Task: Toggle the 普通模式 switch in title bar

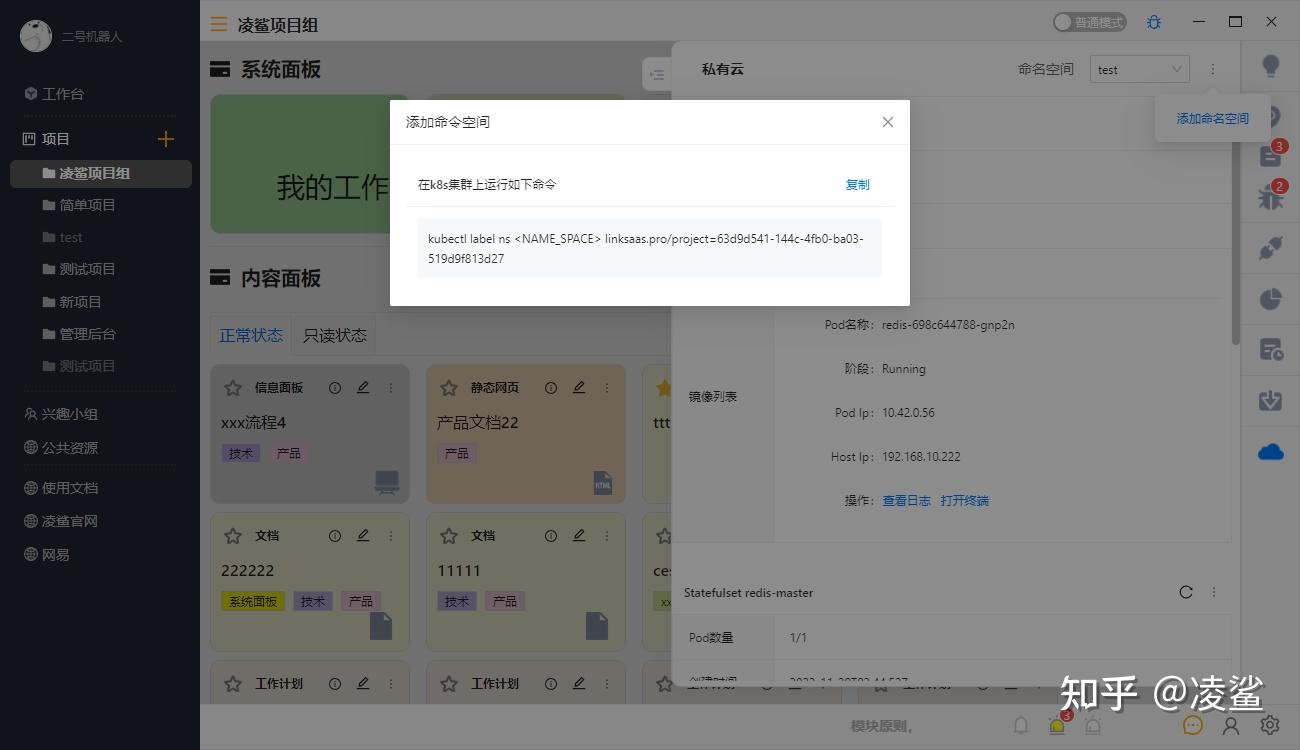Action: (1089, 20)
